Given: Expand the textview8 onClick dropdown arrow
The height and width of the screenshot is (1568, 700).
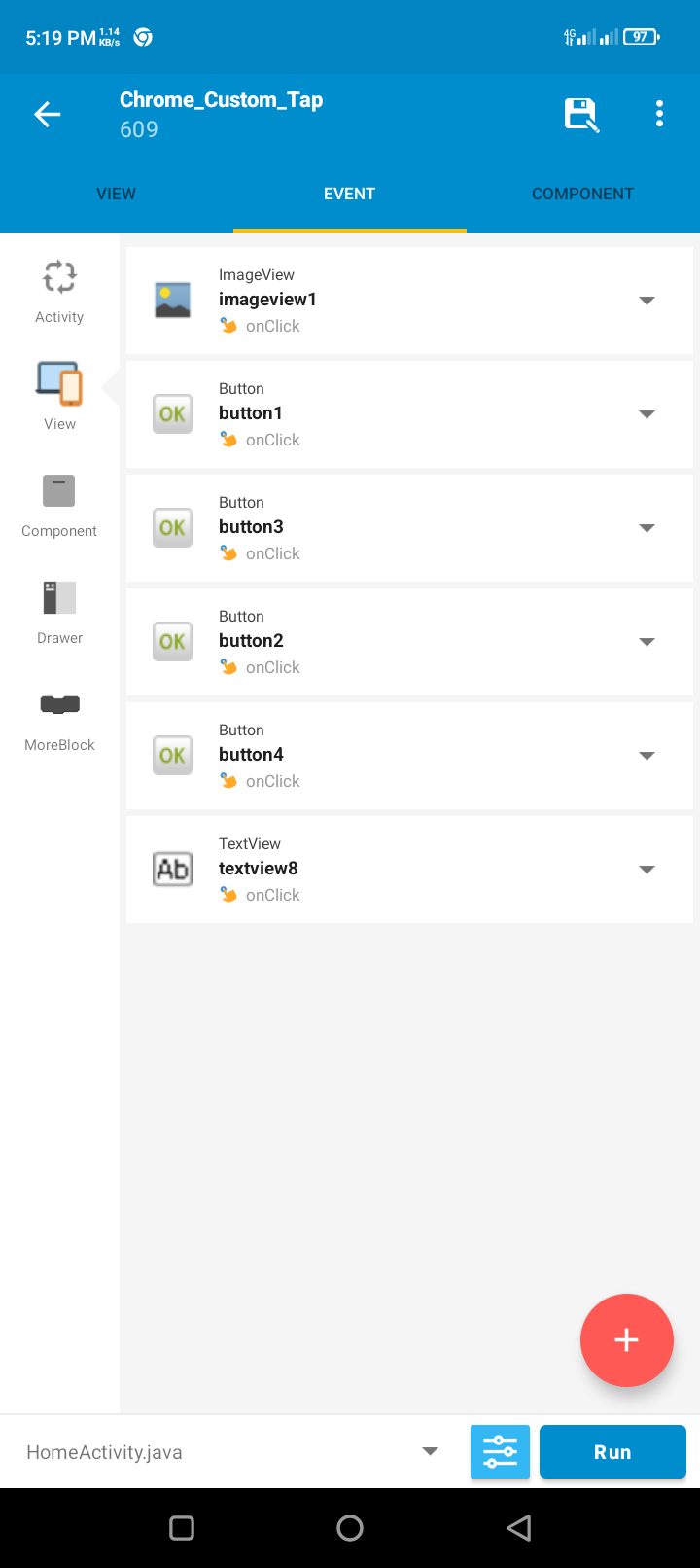Looking at the screenshot, I should tap(647, 870).
